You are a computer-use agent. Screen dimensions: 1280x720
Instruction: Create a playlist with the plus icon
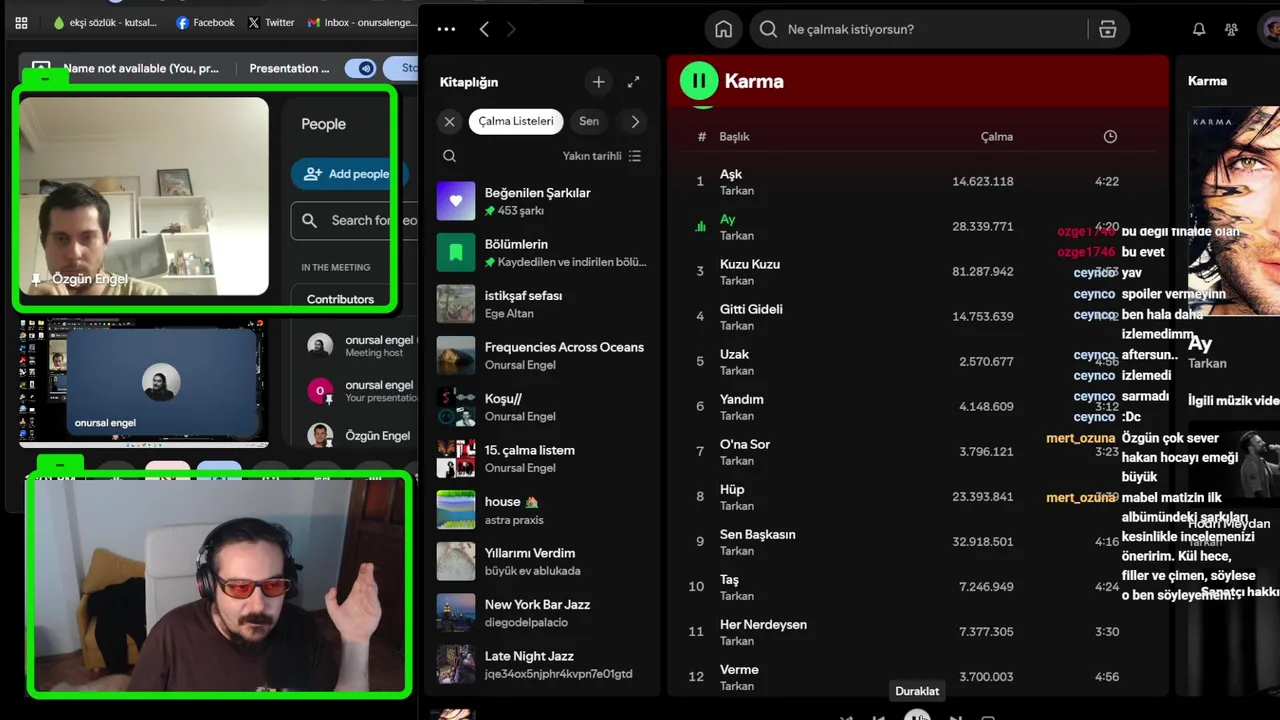click(598, 82)
